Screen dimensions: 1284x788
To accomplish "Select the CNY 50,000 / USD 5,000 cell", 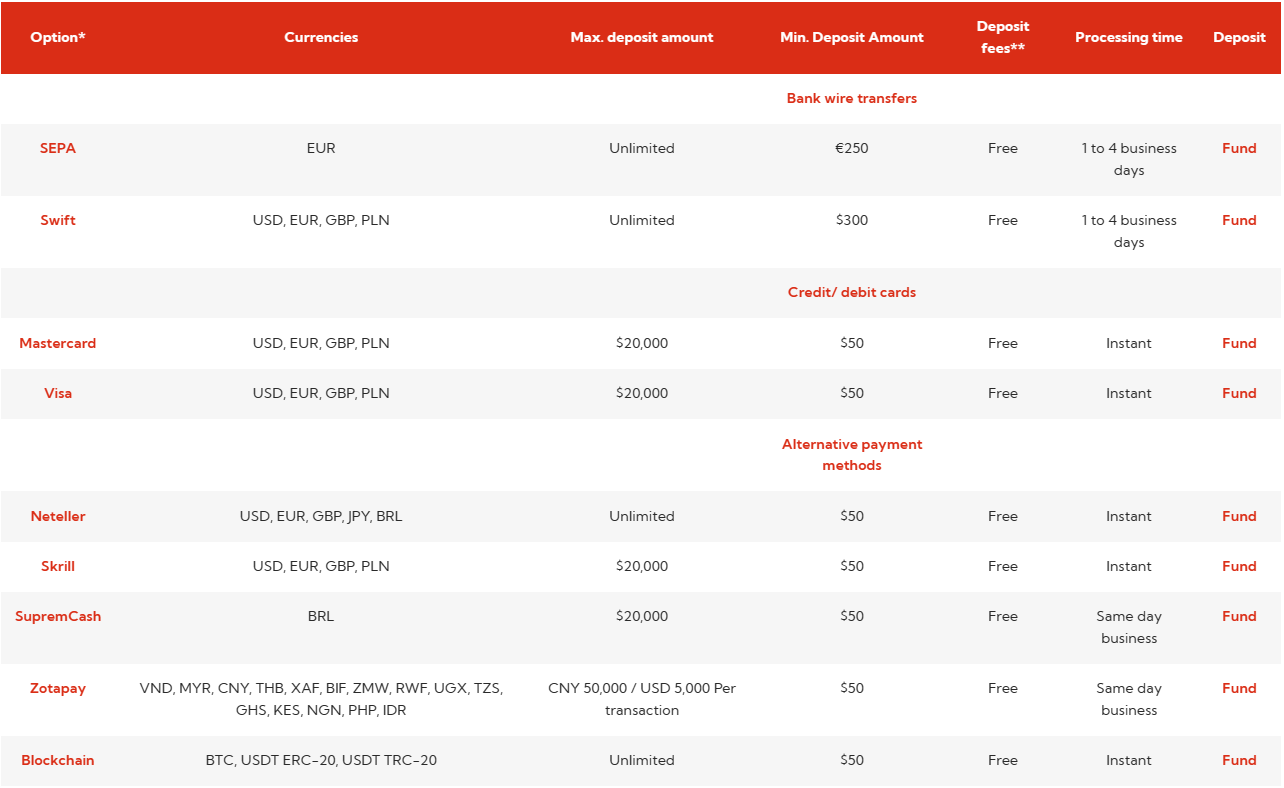I will pos(642,699).
